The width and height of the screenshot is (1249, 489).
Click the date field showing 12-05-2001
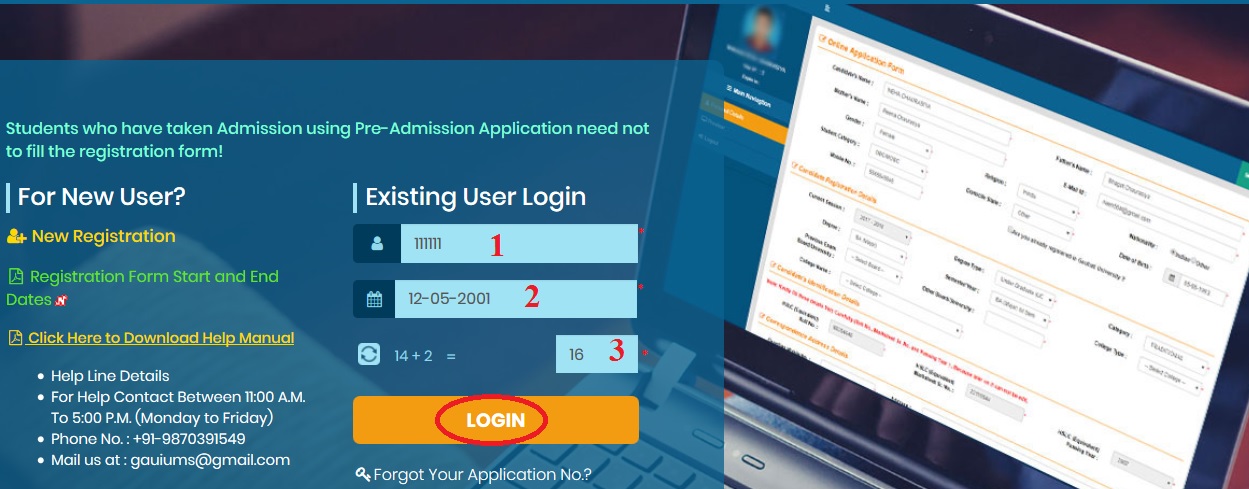515,299
